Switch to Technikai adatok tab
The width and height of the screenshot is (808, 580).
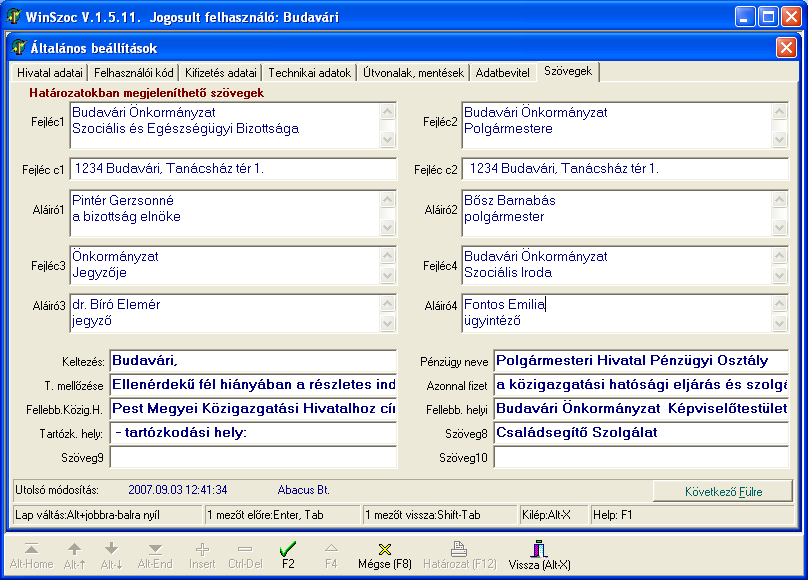(x=310, y=73)
